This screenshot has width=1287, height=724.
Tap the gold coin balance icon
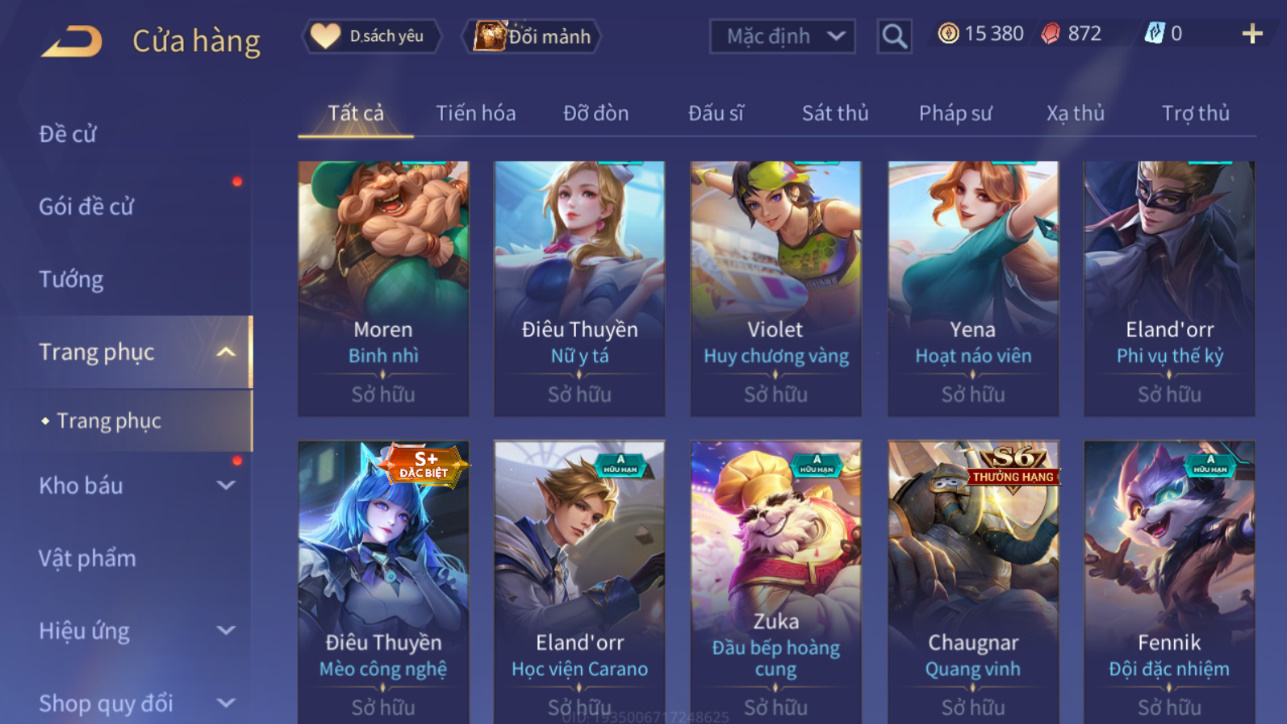pos(948,34)
